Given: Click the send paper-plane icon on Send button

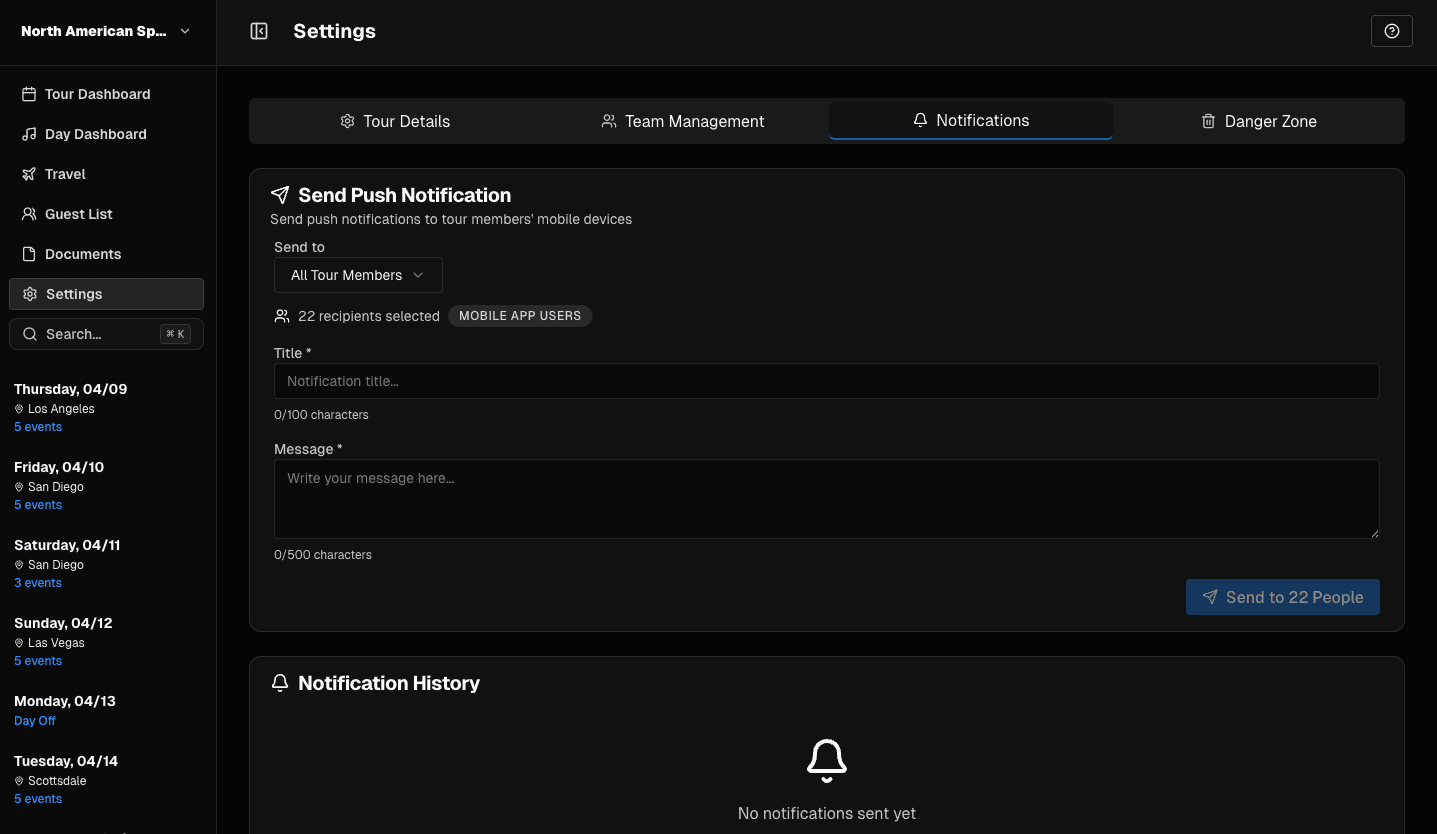Looking at the screenshot, I should [1209, 597].
